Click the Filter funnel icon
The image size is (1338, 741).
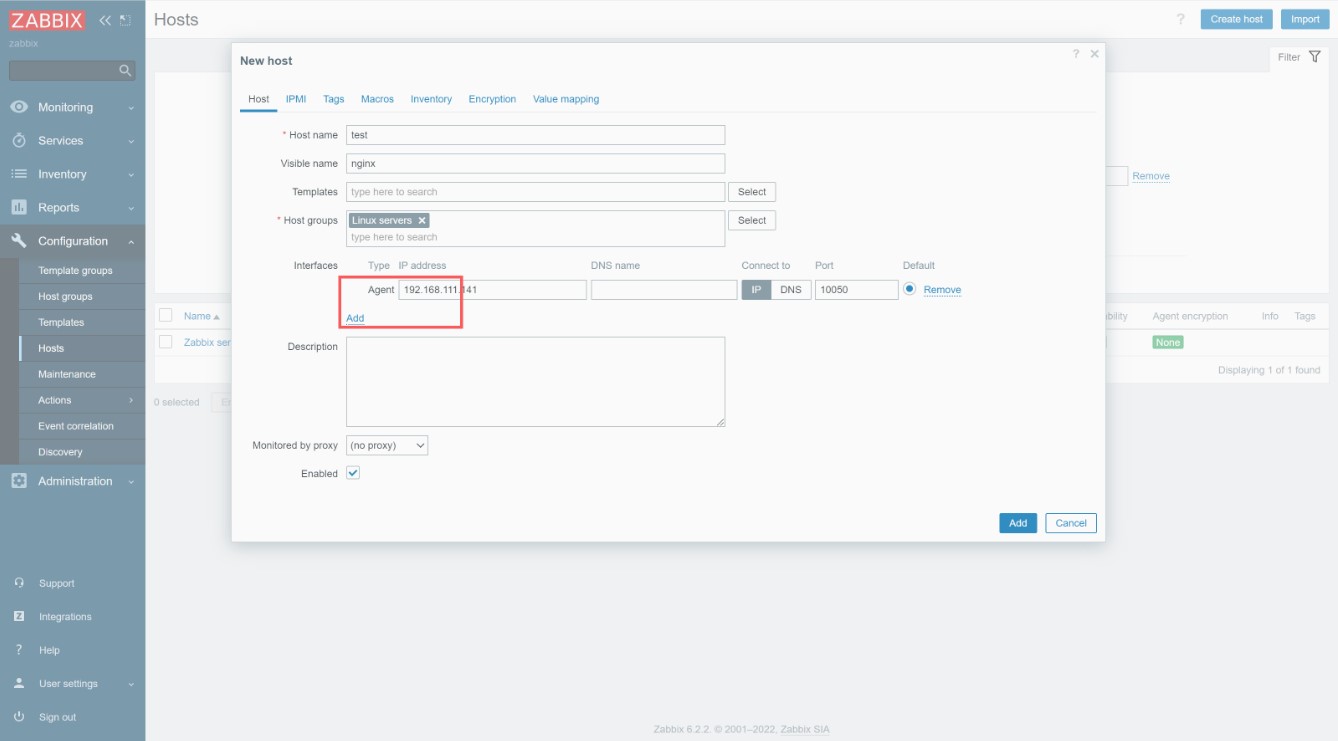pyautogui.click(x=1315, y=57)
